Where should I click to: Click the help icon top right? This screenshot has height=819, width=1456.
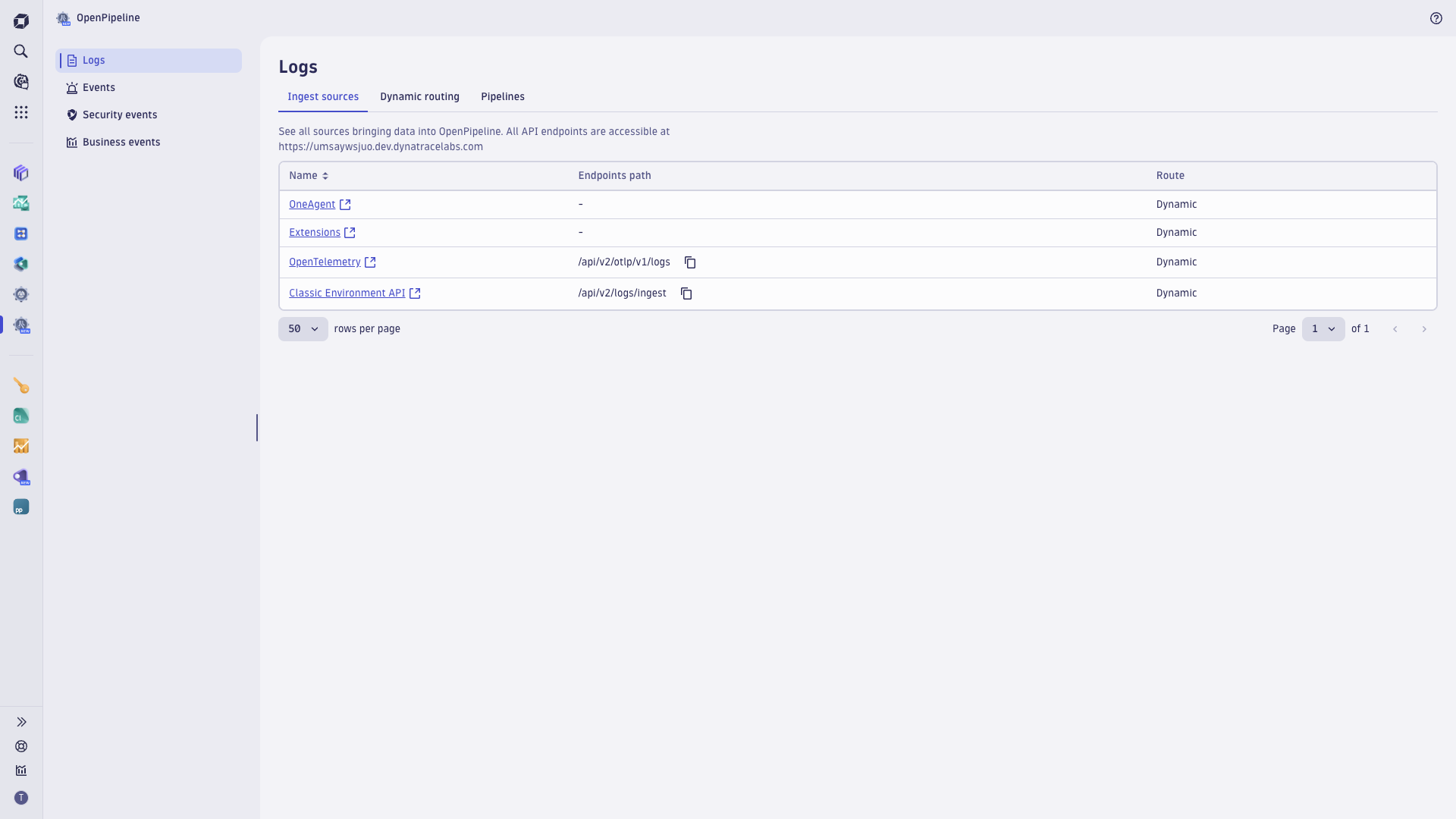(x=1436, y=18)
